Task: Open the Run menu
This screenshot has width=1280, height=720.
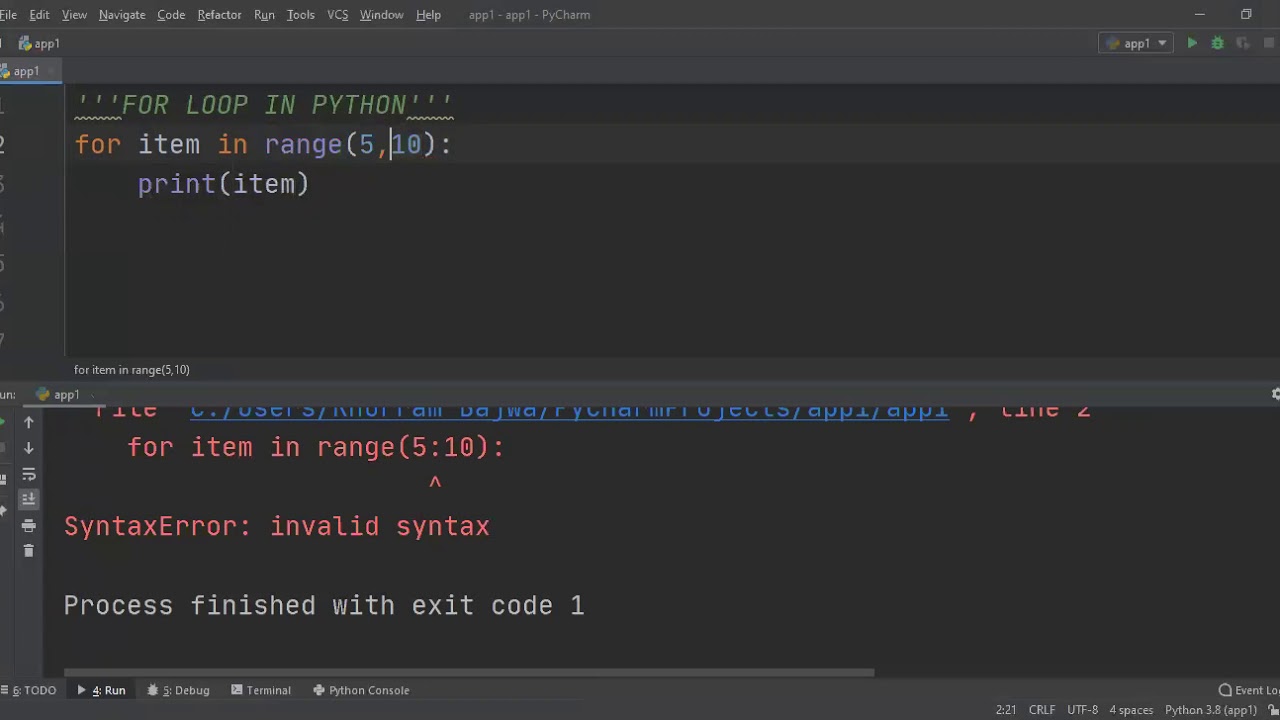Action: pyautogui.click(x=264, y=15)
